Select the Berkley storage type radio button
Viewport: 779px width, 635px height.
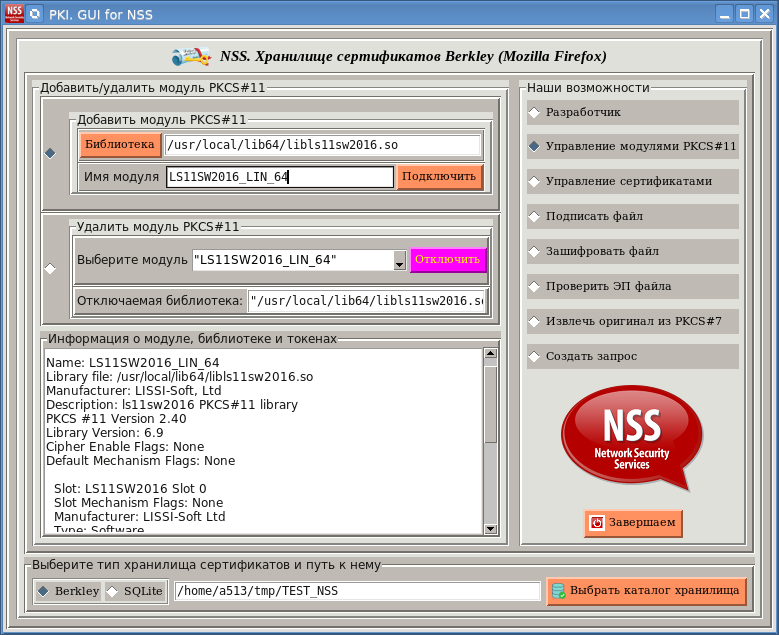tap(43, 591)
